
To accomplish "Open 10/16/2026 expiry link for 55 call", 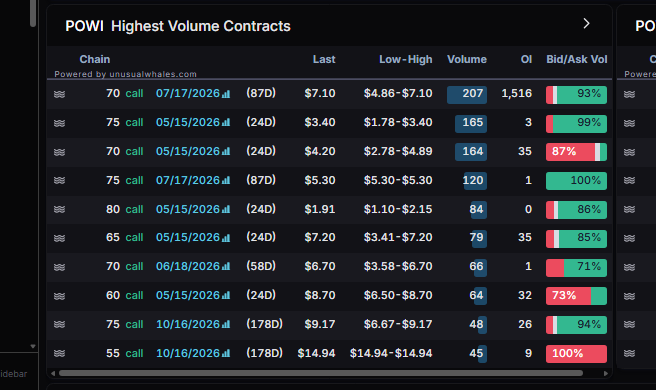I will [188, 353].
